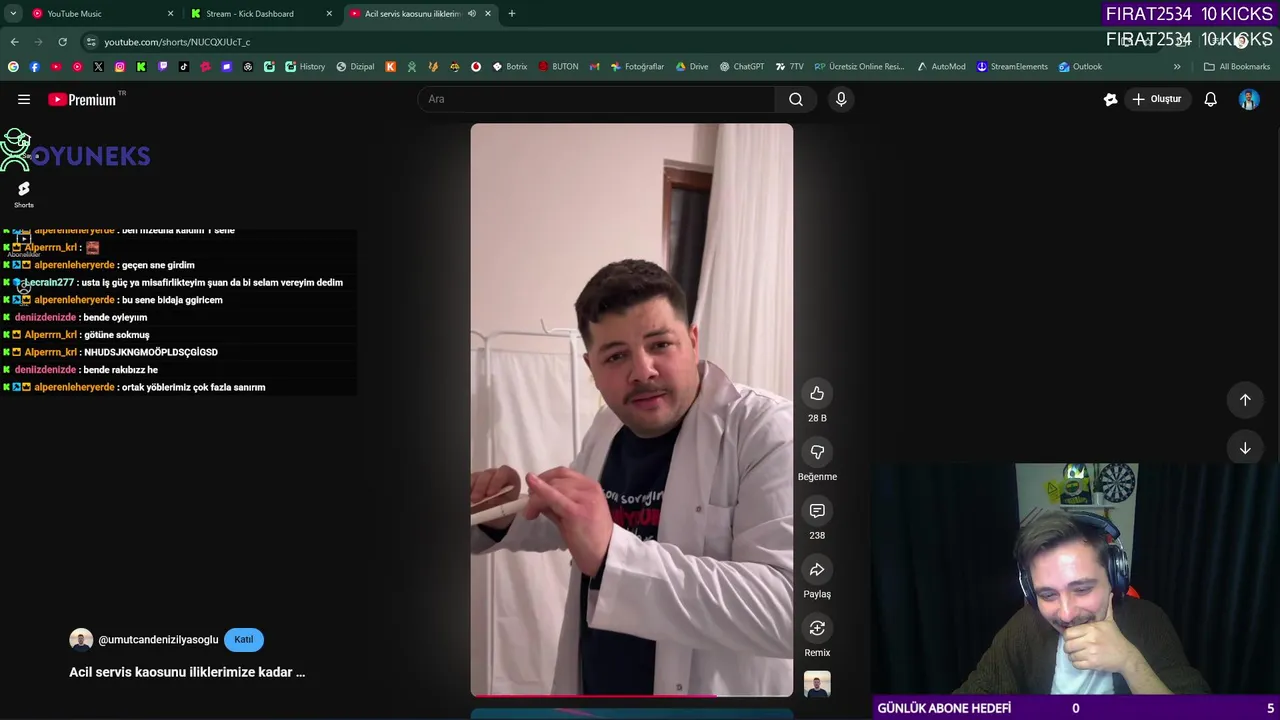Open comments showing 238
1280x720 pixels.
[817, 511]
